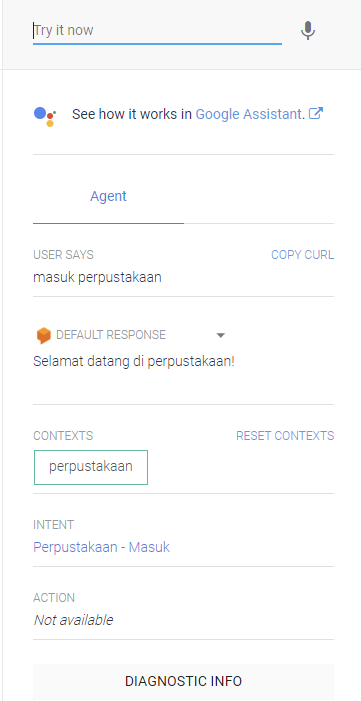The image size is (361, 701).
Task: Click the user query text masuk perpustakaan
Action: pyautogui.click(x=98, y=278)
